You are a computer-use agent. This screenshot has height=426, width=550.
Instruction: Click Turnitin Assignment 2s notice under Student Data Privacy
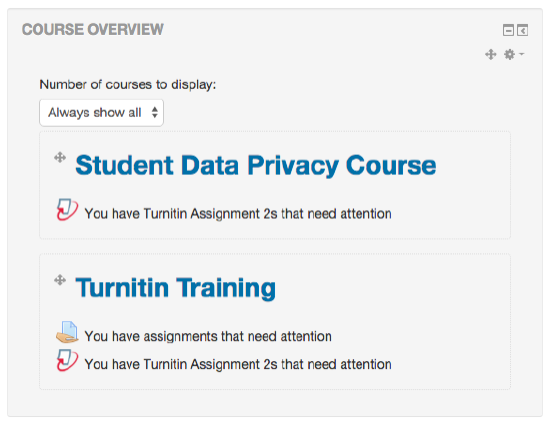click(x=238, y=213)
